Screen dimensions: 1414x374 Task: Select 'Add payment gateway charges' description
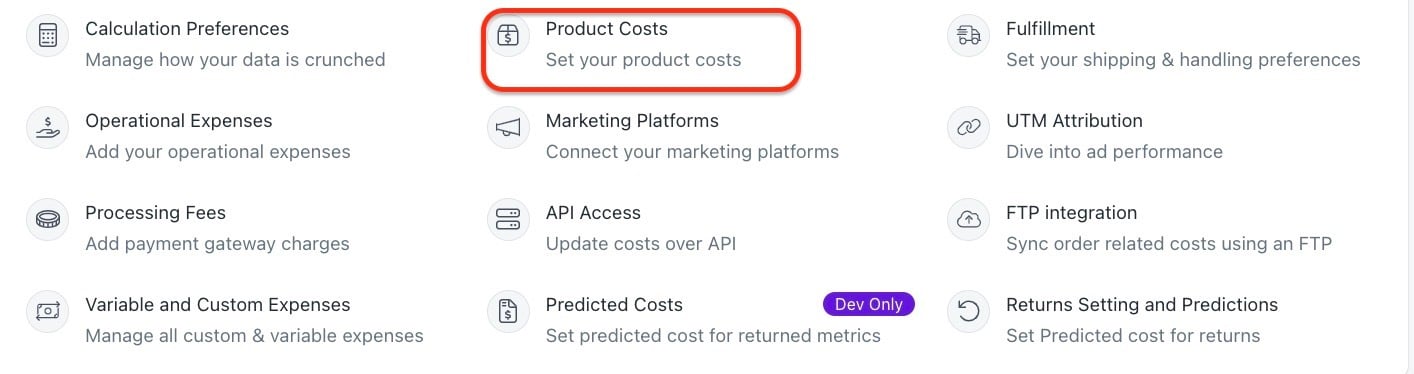pos(217,244)
